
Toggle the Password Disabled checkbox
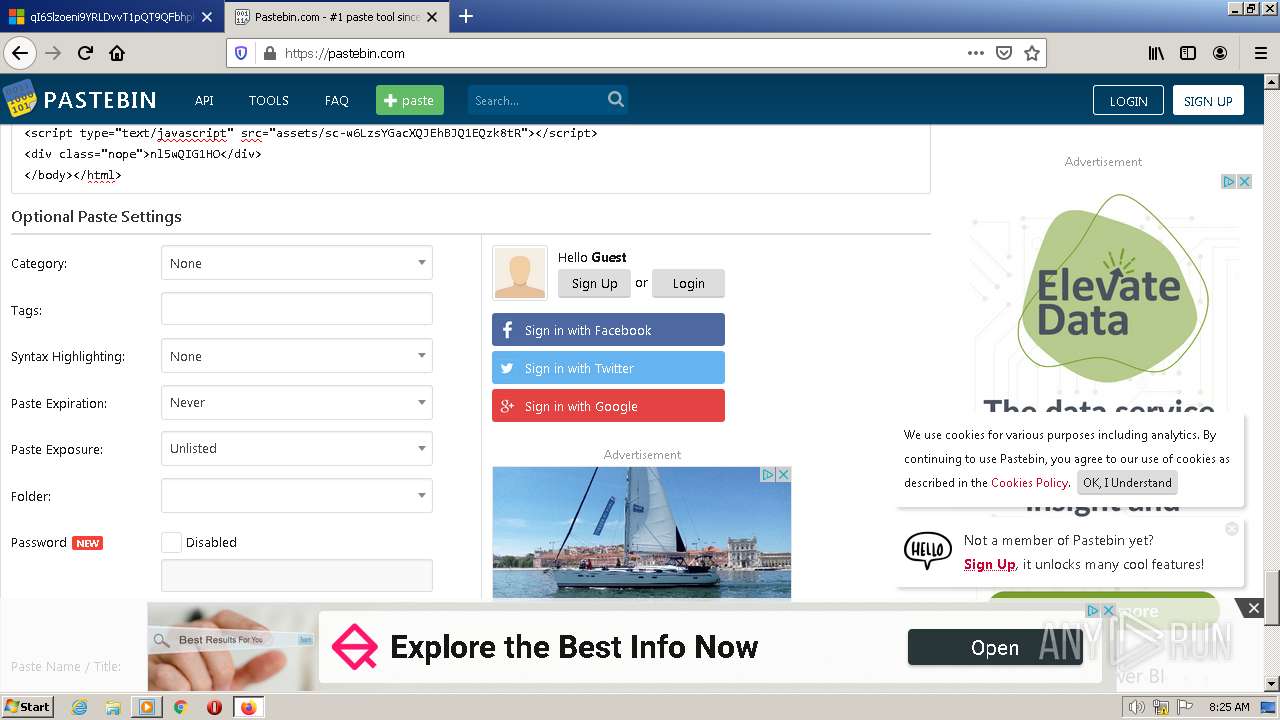tap(171, 542)
